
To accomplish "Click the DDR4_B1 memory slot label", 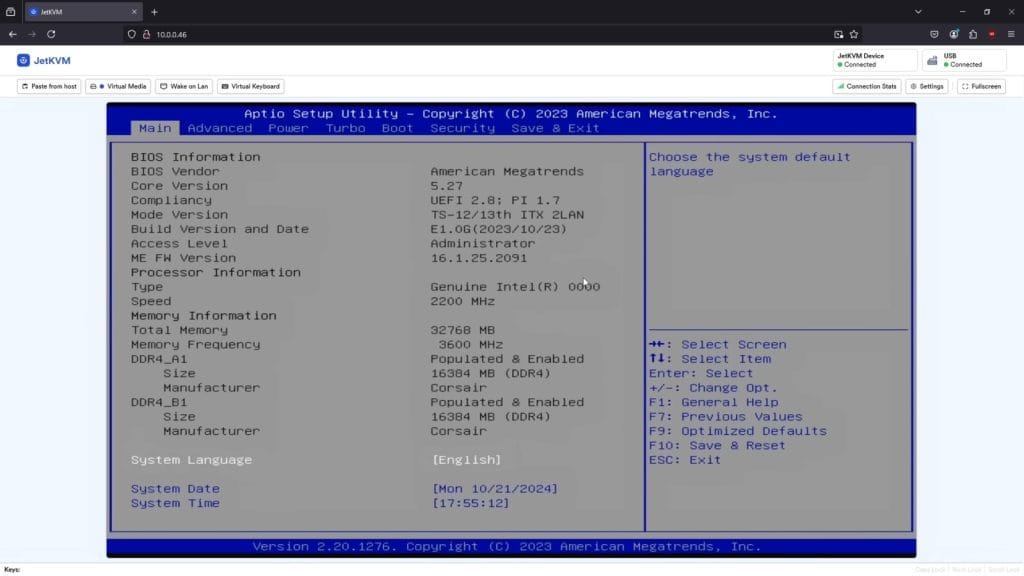I will [x=159, y=402].
